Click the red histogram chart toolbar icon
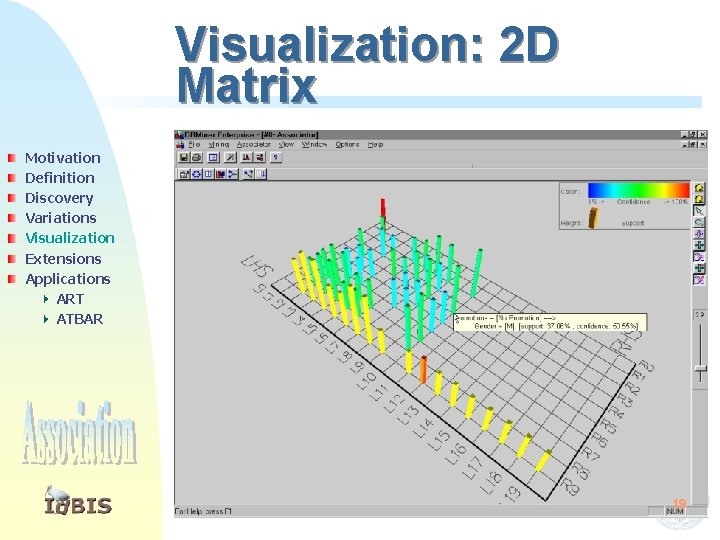 tap(247, 158)
